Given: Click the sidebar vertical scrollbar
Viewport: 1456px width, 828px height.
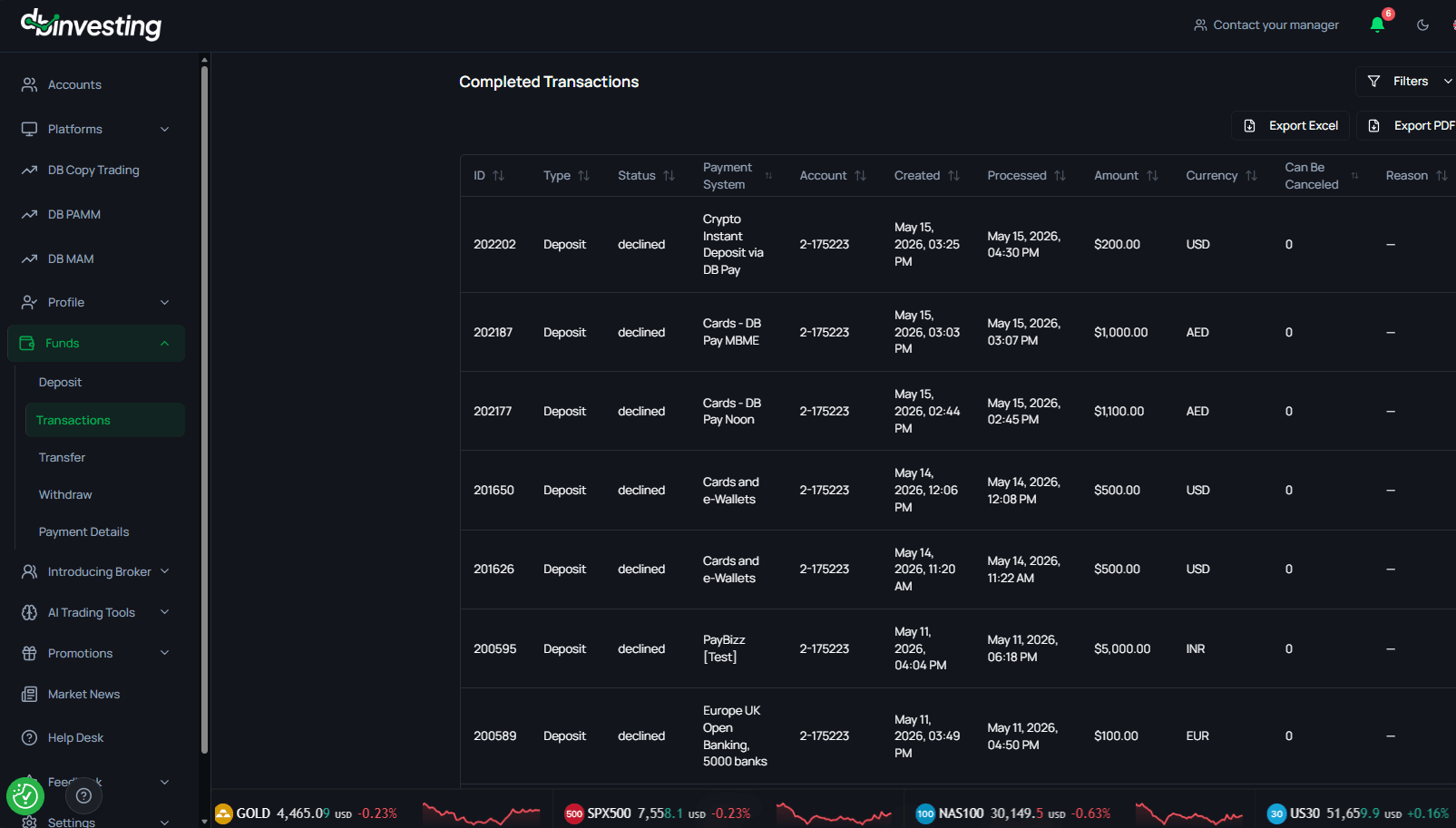Looking at the screenshot, I should click(x=204, y=408).
